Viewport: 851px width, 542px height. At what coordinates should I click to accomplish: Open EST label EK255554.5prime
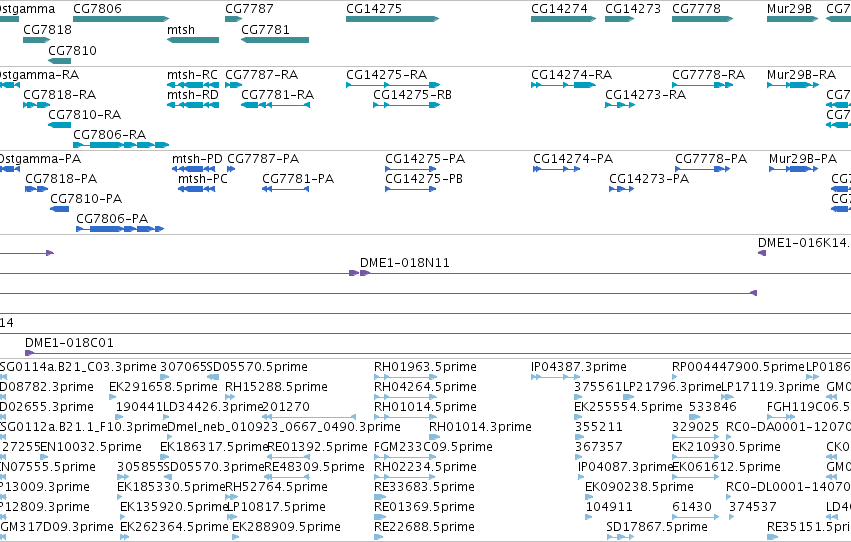point(628,407)
